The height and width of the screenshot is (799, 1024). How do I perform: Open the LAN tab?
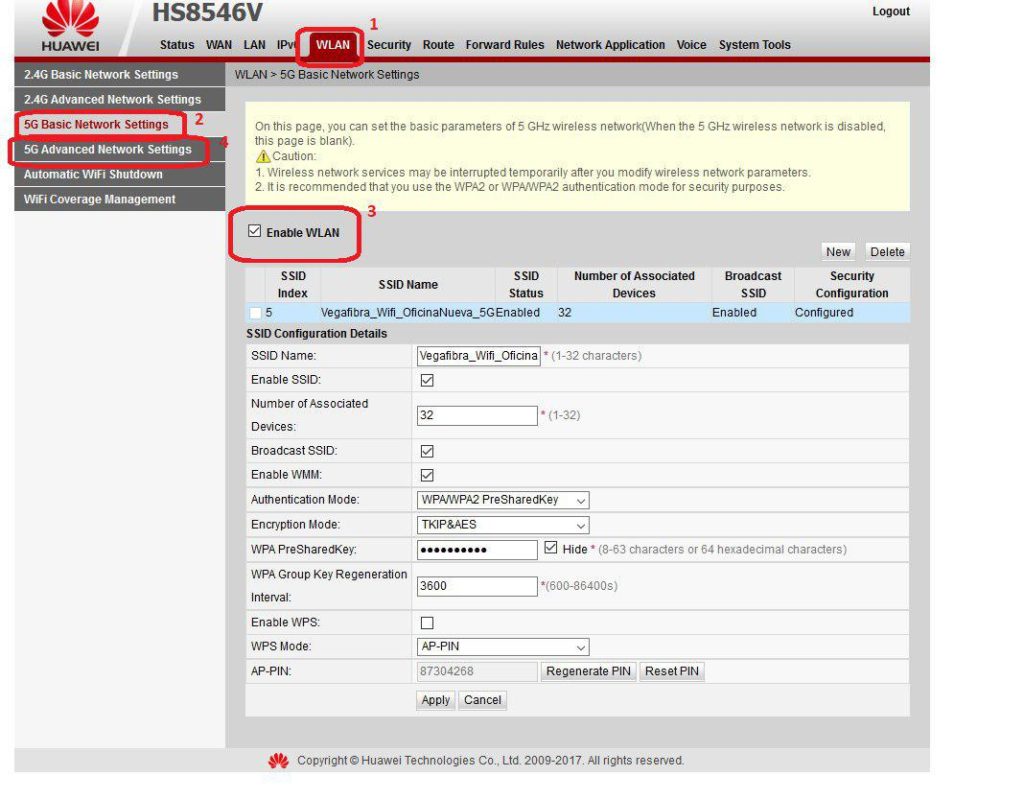[255, 45]
